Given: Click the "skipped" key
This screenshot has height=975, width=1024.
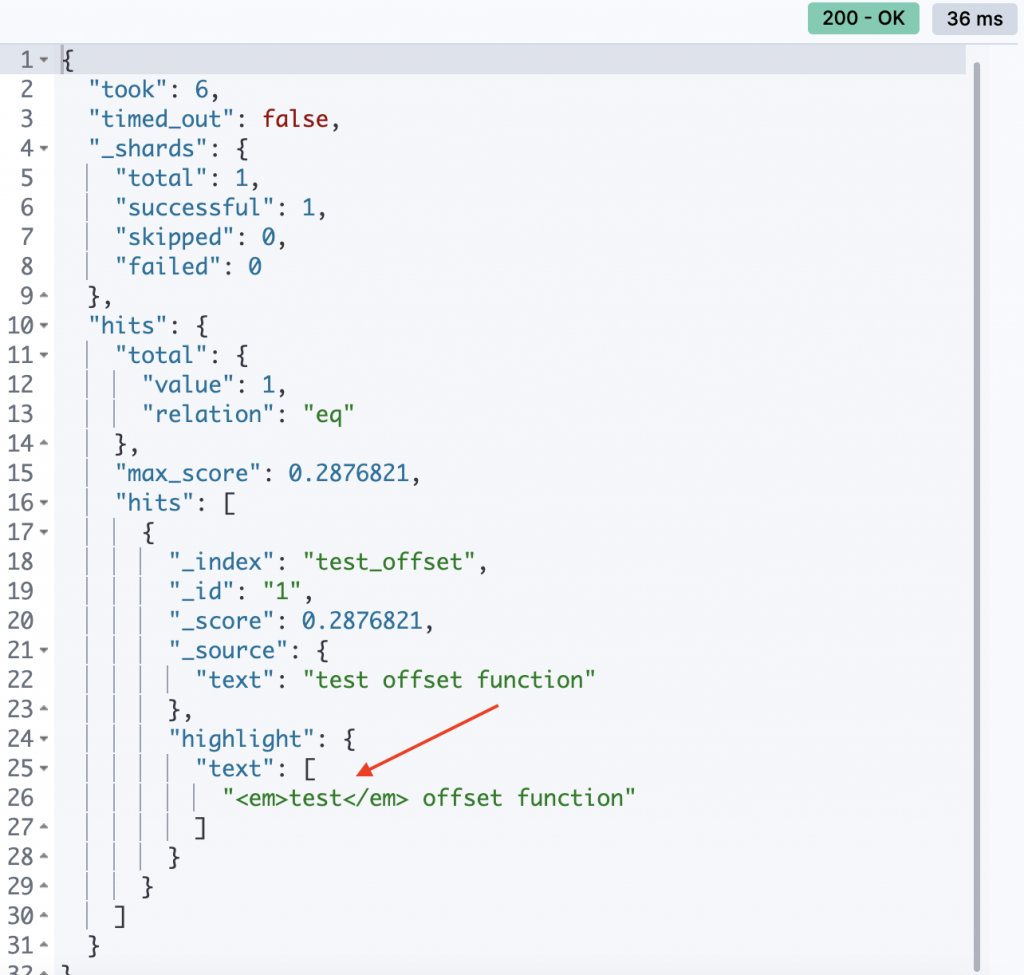Looking at the screenshot, I should tap(175, 237).
